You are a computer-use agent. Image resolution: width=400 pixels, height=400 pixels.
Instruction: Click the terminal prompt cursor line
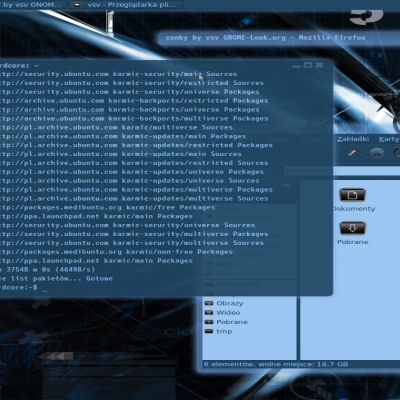click(23, 287)
